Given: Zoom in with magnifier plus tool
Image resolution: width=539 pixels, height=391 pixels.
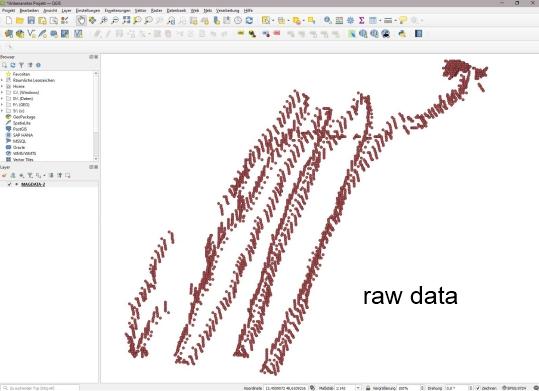Looking at the screenshot, I should [x=104, y=21].
